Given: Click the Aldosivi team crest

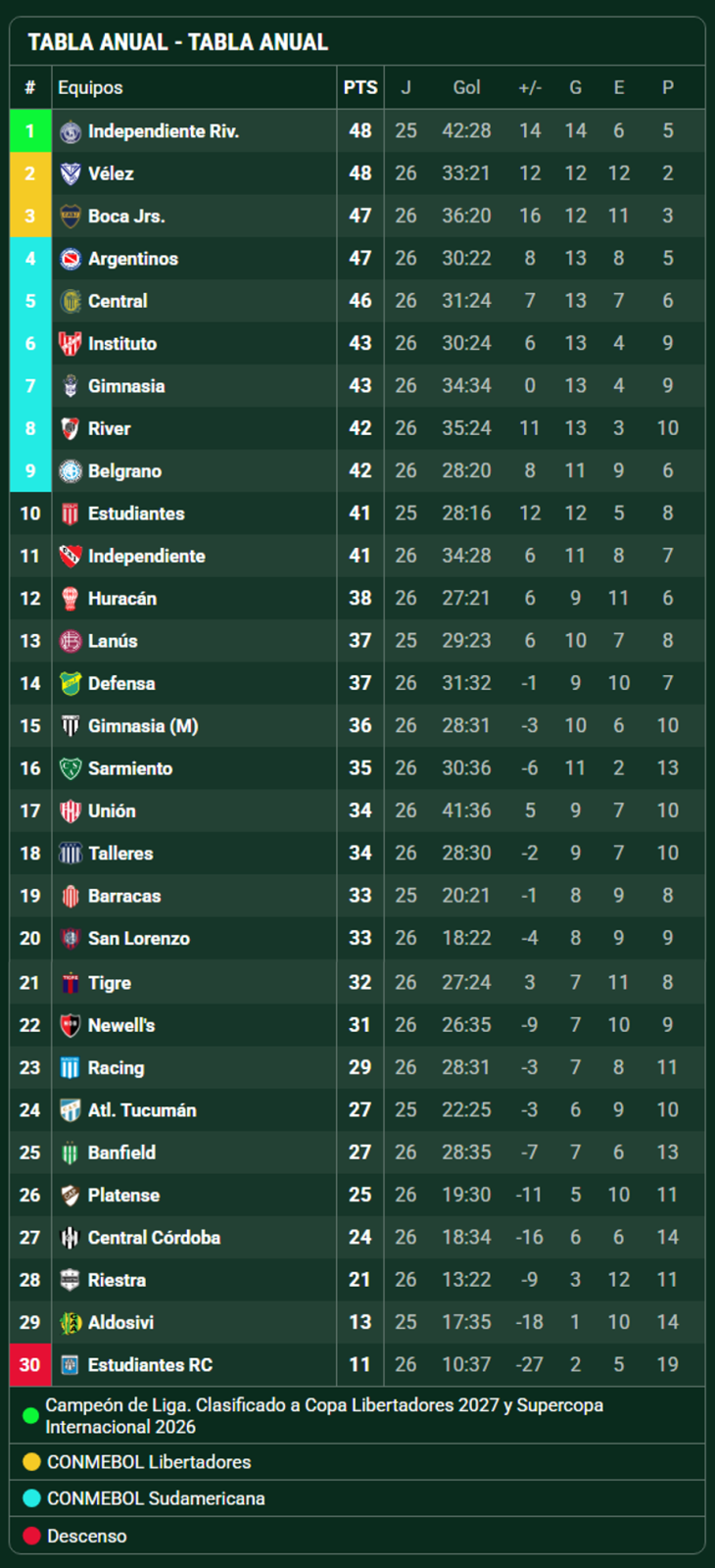Looking at the screenshot, I should (71, 1323).
